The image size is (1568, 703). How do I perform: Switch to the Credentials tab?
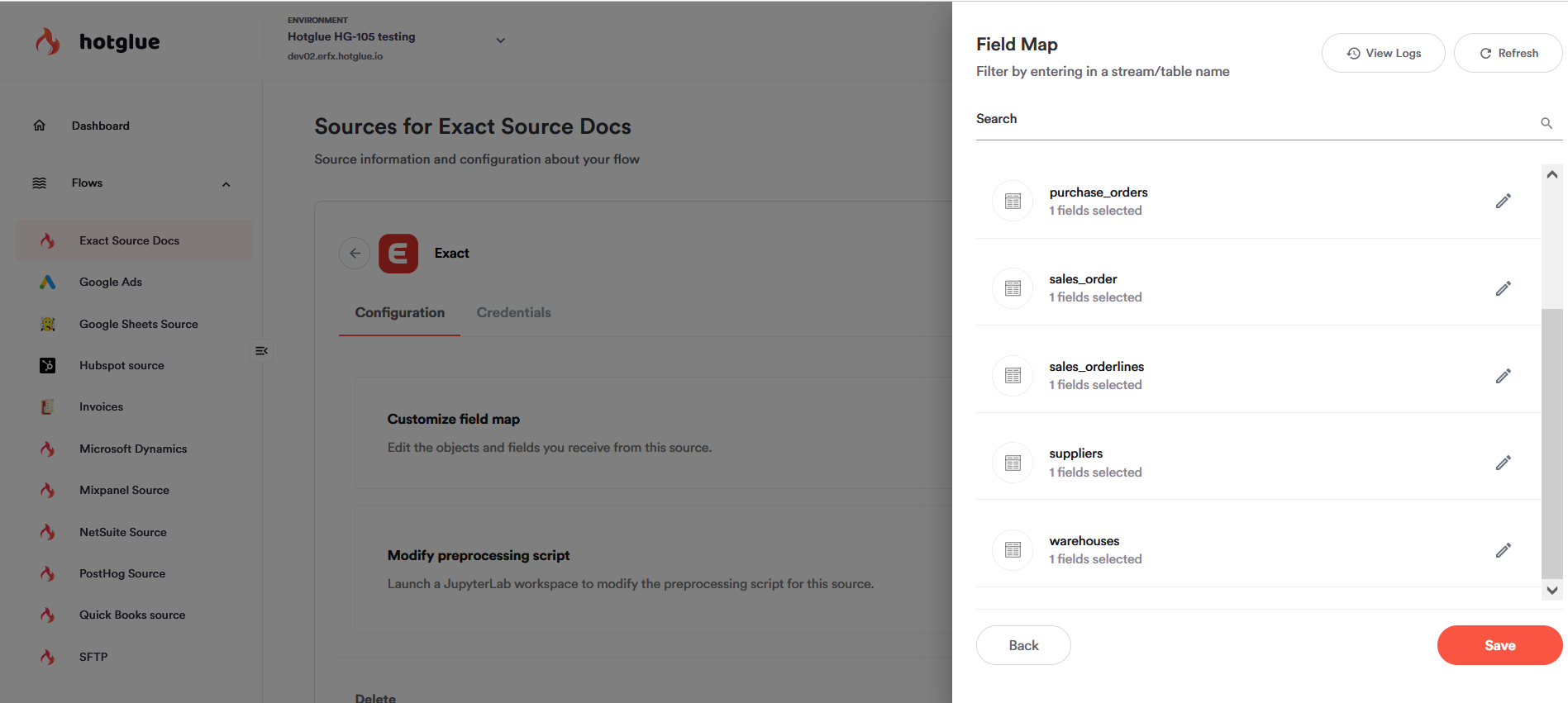point(513,312)
